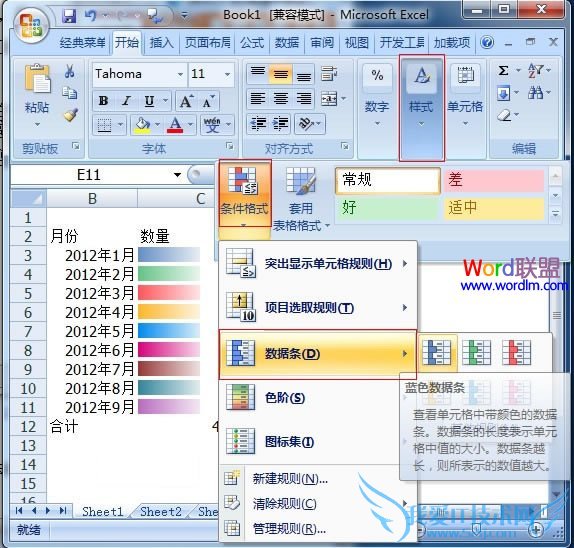Open Format as Table (套用表格格式)
The image size is (574, 548).
tap(301, 199)
